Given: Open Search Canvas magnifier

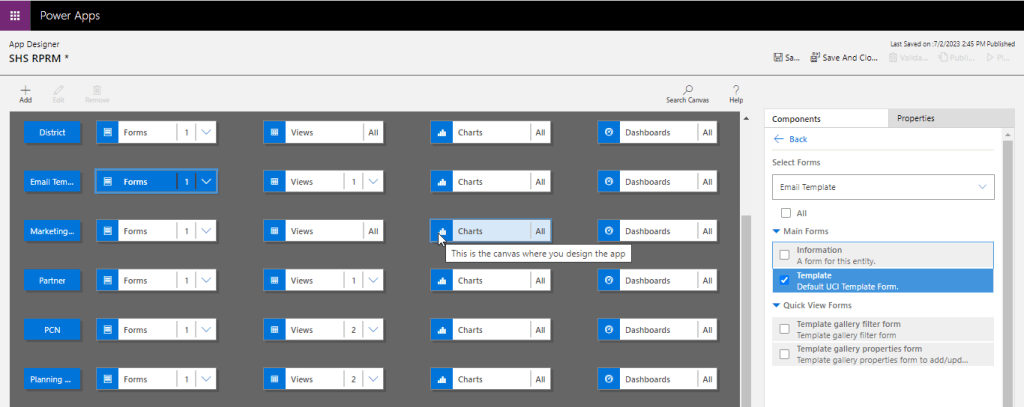Looking at the screenshot, I should click(687, 89).
